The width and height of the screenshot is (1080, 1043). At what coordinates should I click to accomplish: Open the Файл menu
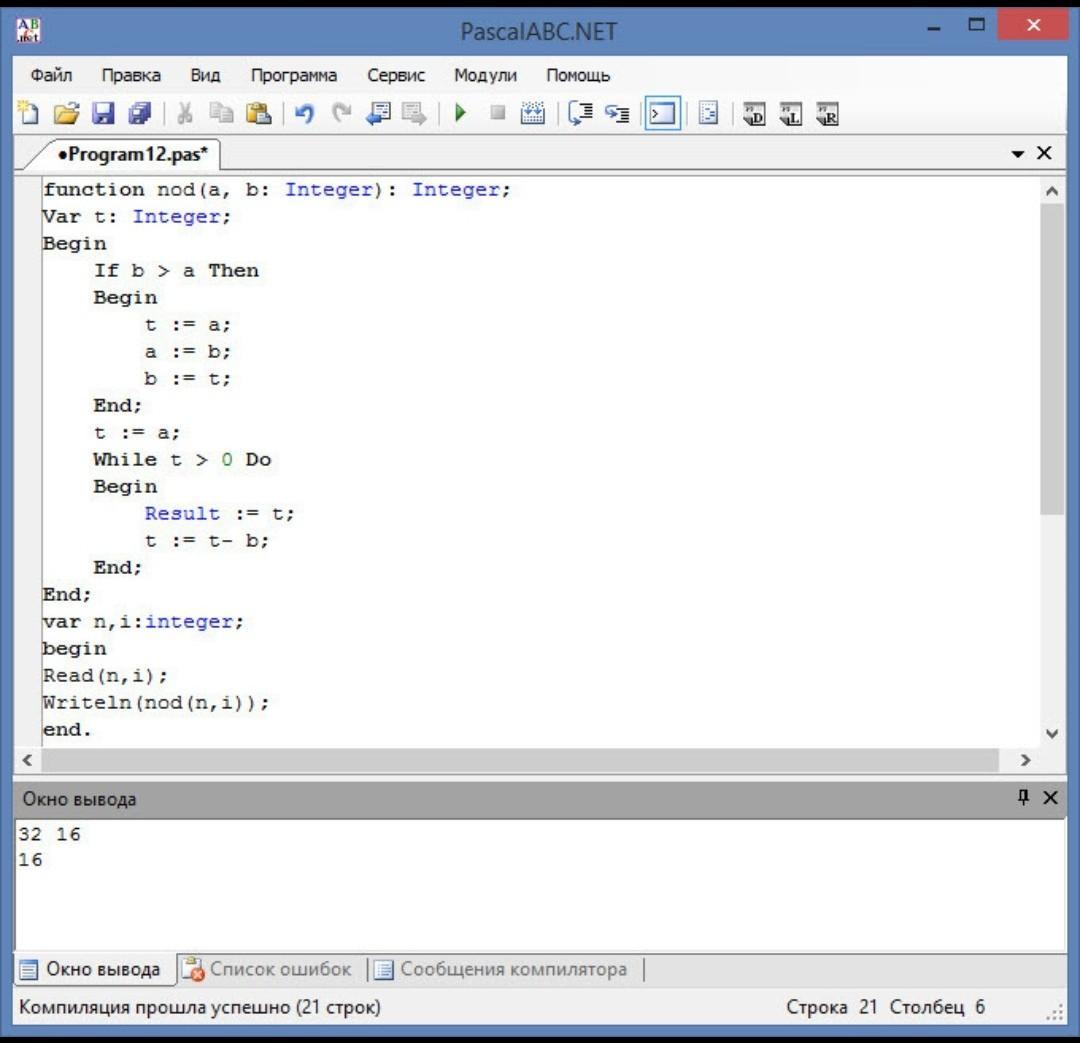pos(51,75)
